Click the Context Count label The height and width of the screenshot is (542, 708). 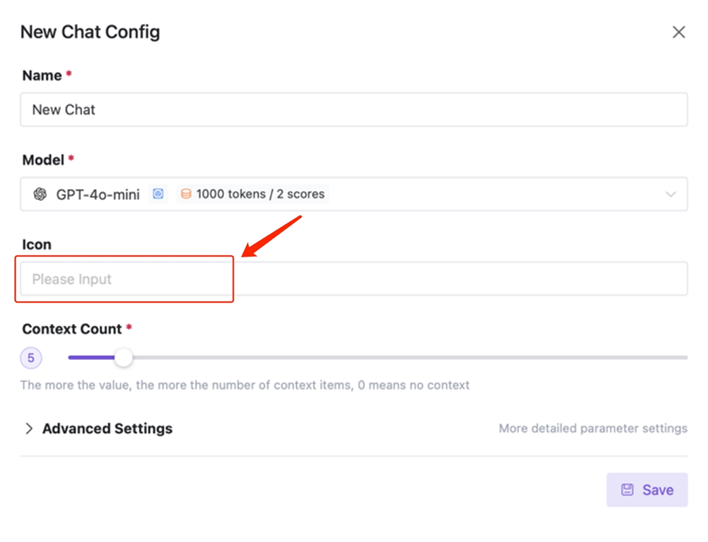[x=72, y=329]
